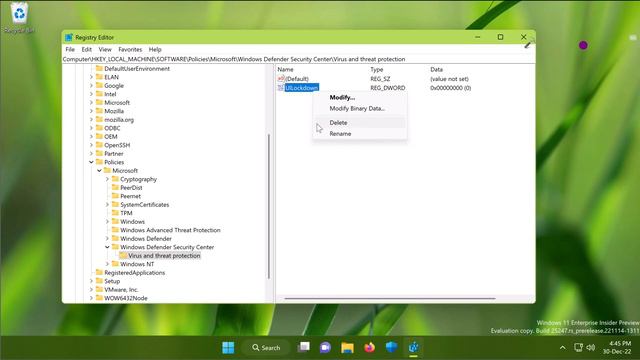Click the Policies folder icon

point(99,162)
